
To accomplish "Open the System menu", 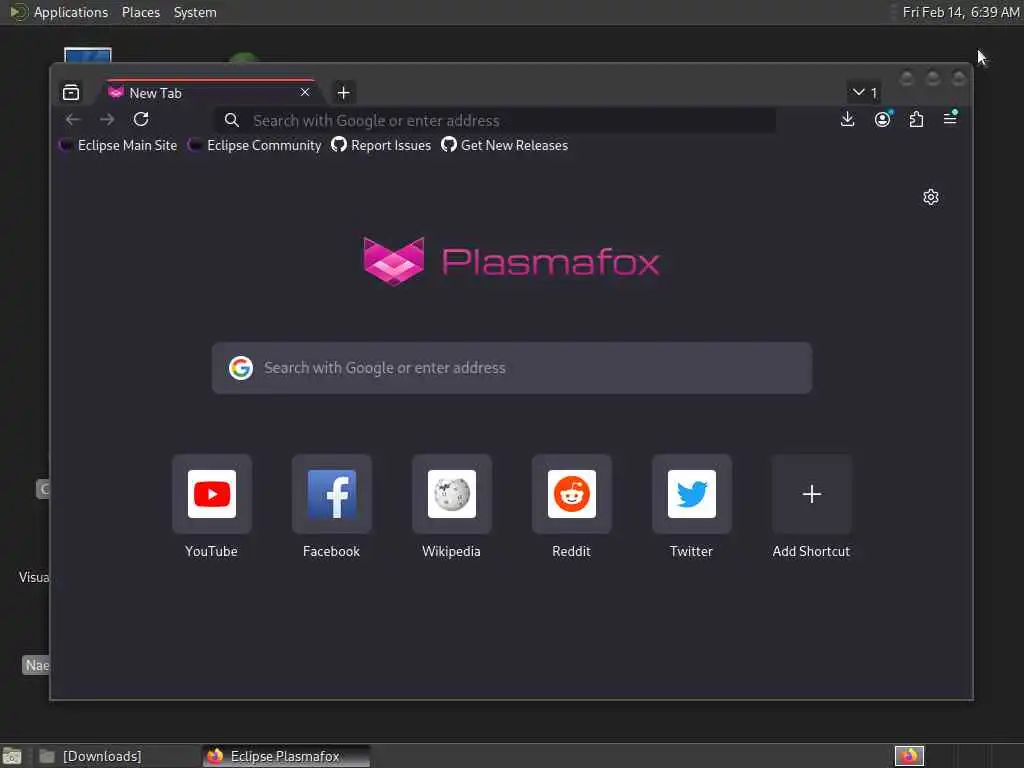I will [x=195, y=12].
